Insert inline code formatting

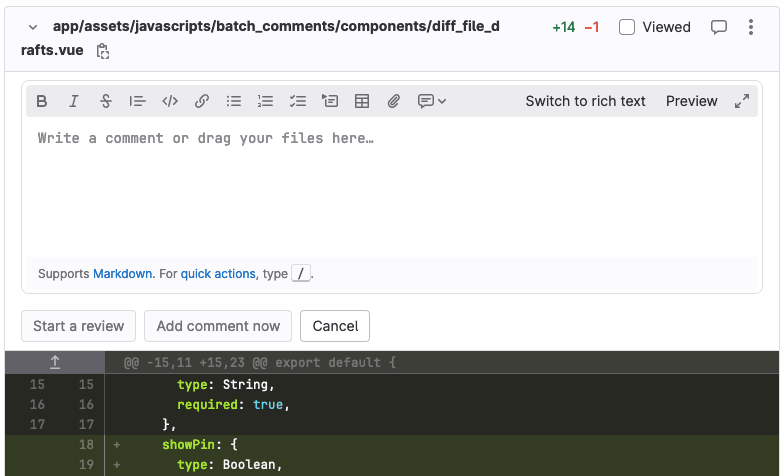(170, 101)
